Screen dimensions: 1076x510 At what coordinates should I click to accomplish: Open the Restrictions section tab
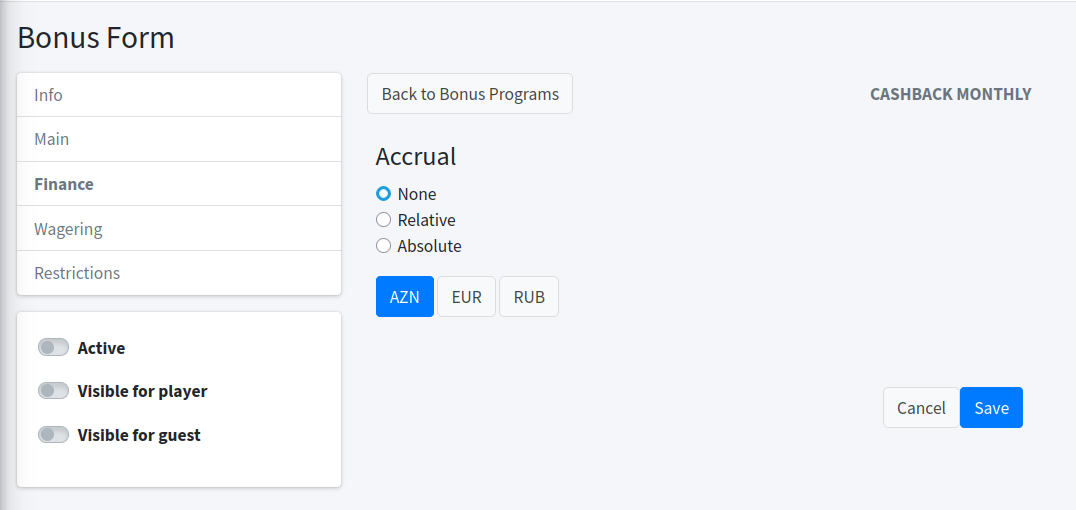(179, 273)
